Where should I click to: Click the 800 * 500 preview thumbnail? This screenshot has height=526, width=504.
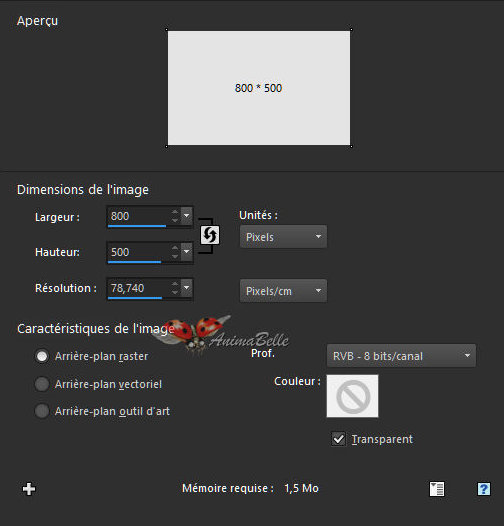pos(259,88)
